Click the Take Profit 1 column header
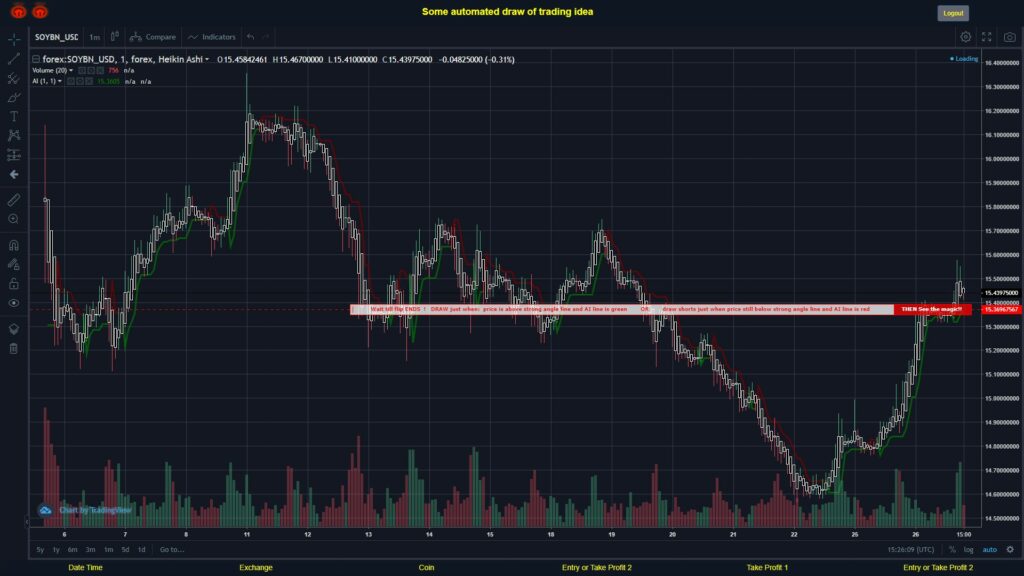 767,568
